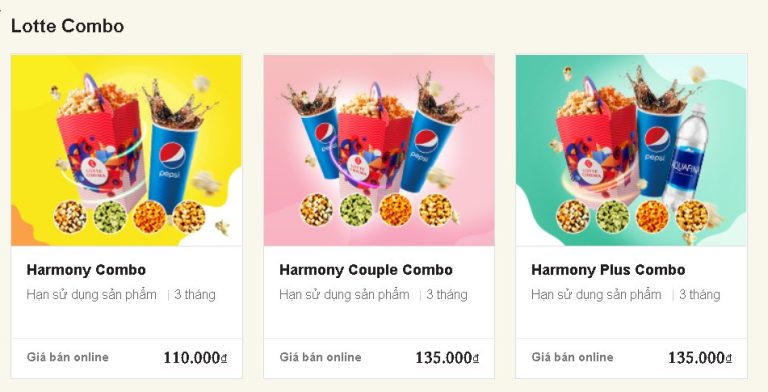
Task: Click 'Giá bán online' label under Harmony Plus Combo
Action: (x=573, y=357)
